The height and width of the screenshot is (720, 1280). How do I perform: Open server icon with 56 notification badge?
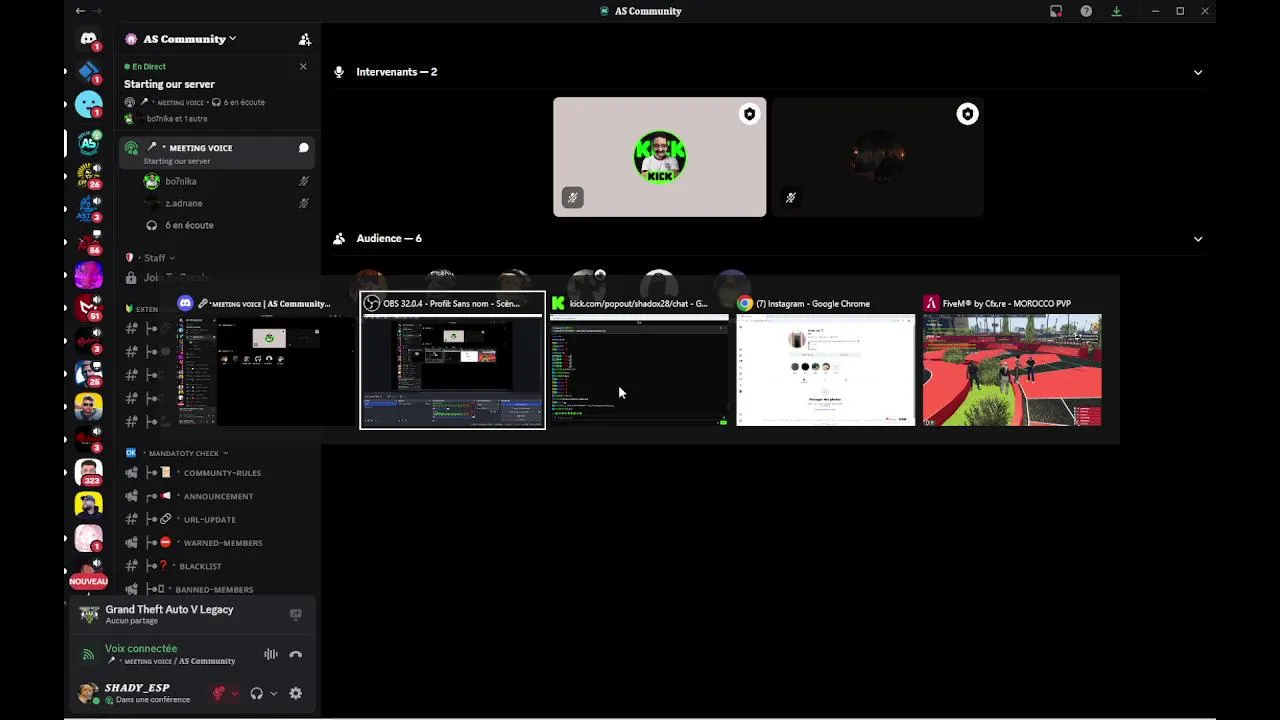88,241
